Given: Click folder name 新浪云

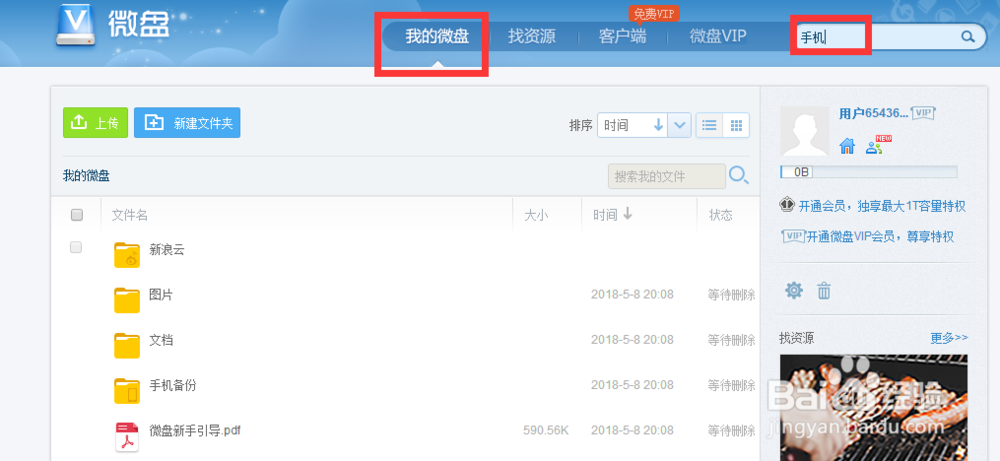Looking at the screenshot, I should 166,249.
